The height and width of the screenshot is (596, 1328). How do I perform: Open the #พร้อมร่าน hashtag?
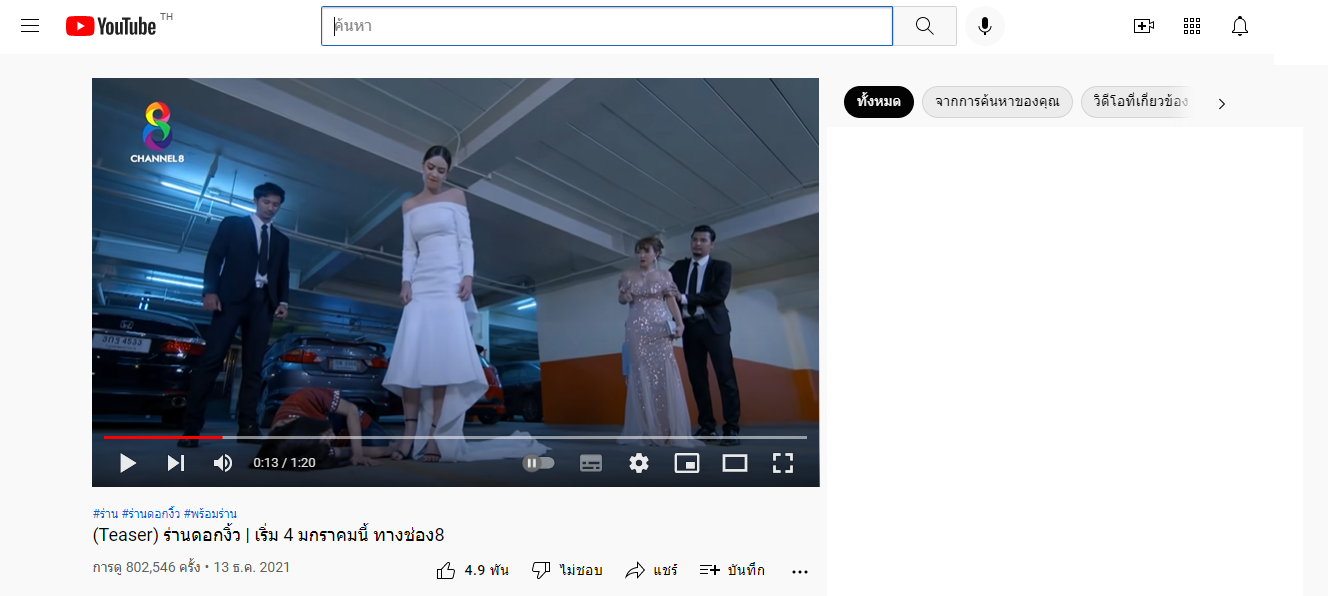(x=210, y=514)
